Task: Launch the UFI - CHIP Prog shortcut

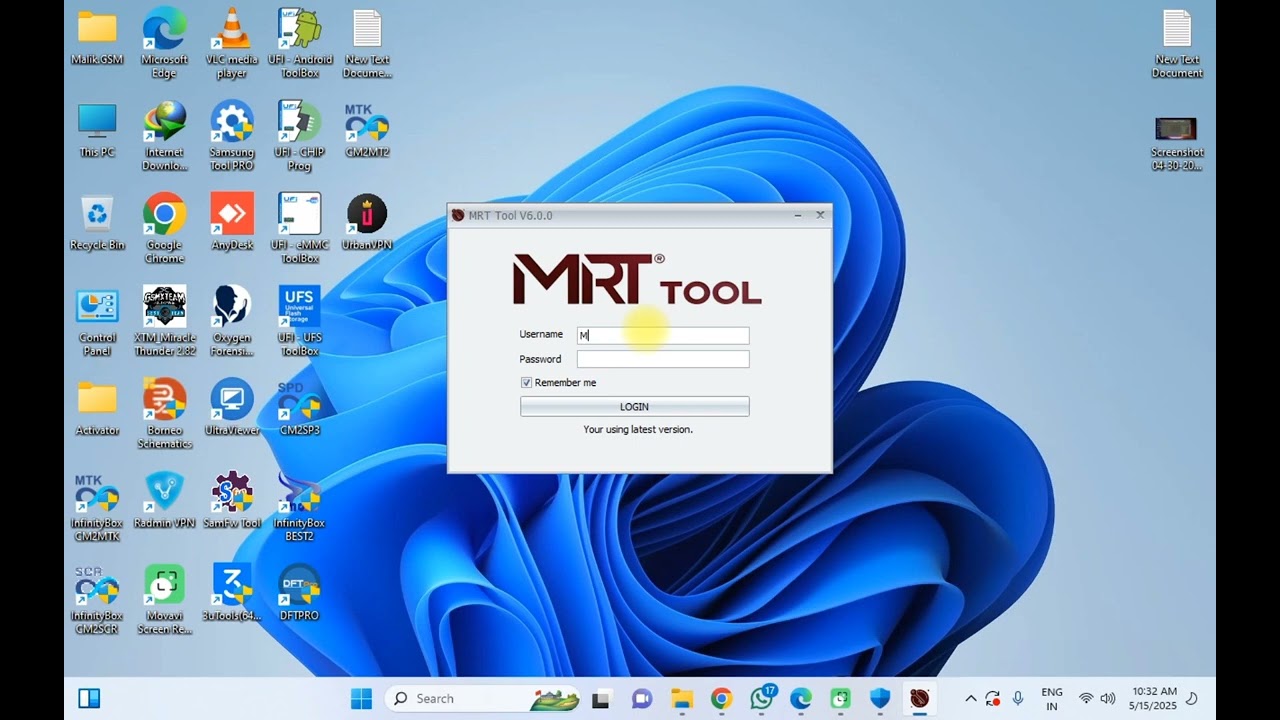Action: pos(299,136)
